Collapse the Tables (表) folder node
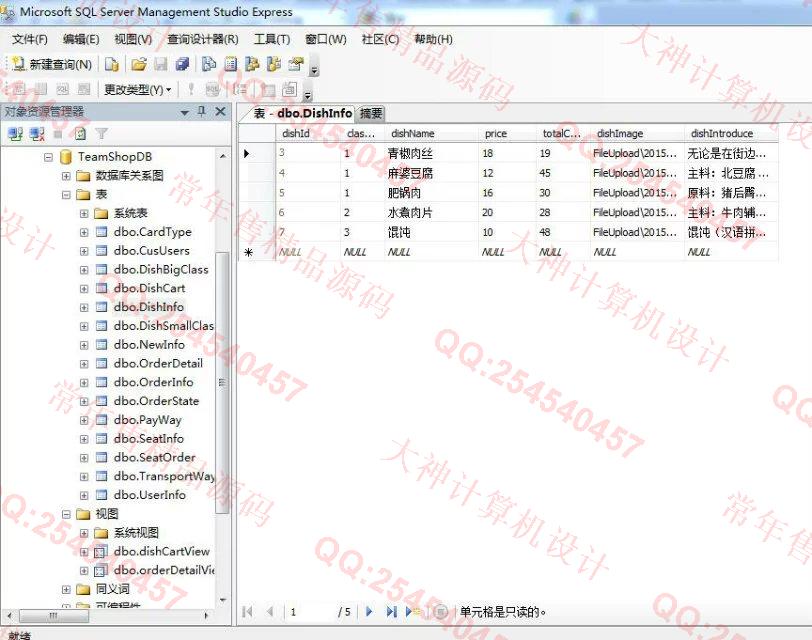The height and width of the screenshot is (640, 812). [66, 195]
